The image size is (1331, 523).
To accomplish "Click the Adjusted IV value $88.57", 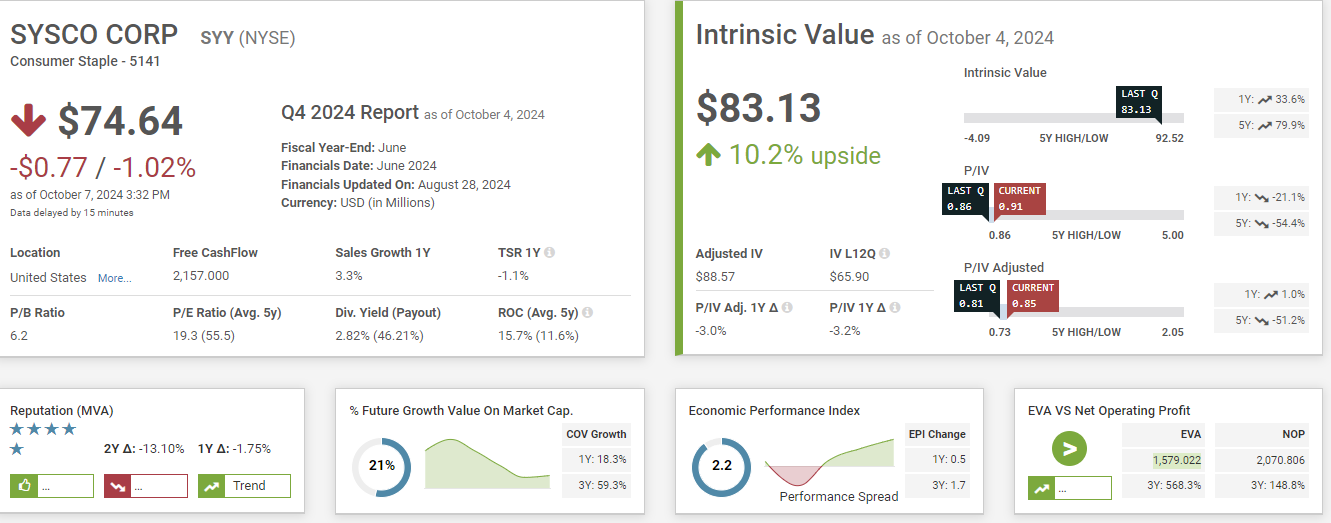I will point(715,276).
